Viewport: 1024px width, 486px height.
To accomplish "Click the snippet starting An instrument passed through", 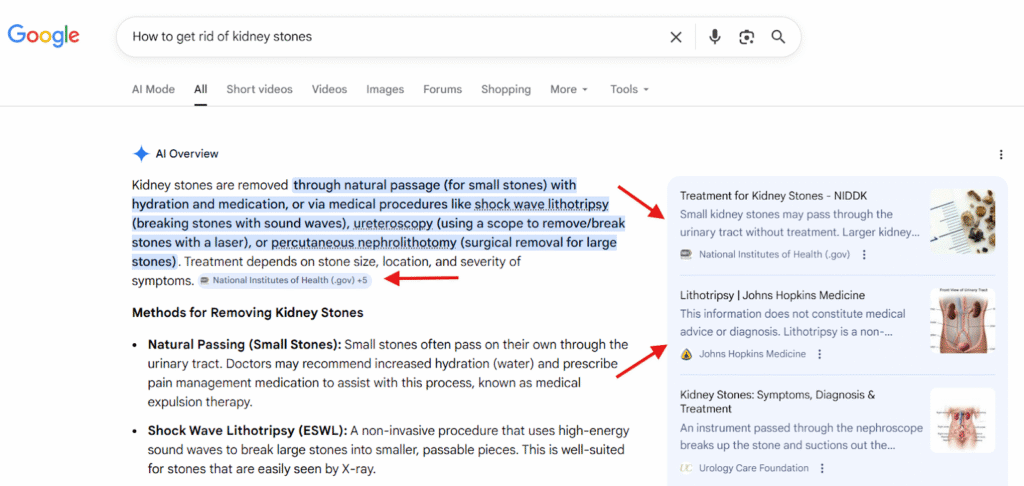I will [x=801, y=437].
